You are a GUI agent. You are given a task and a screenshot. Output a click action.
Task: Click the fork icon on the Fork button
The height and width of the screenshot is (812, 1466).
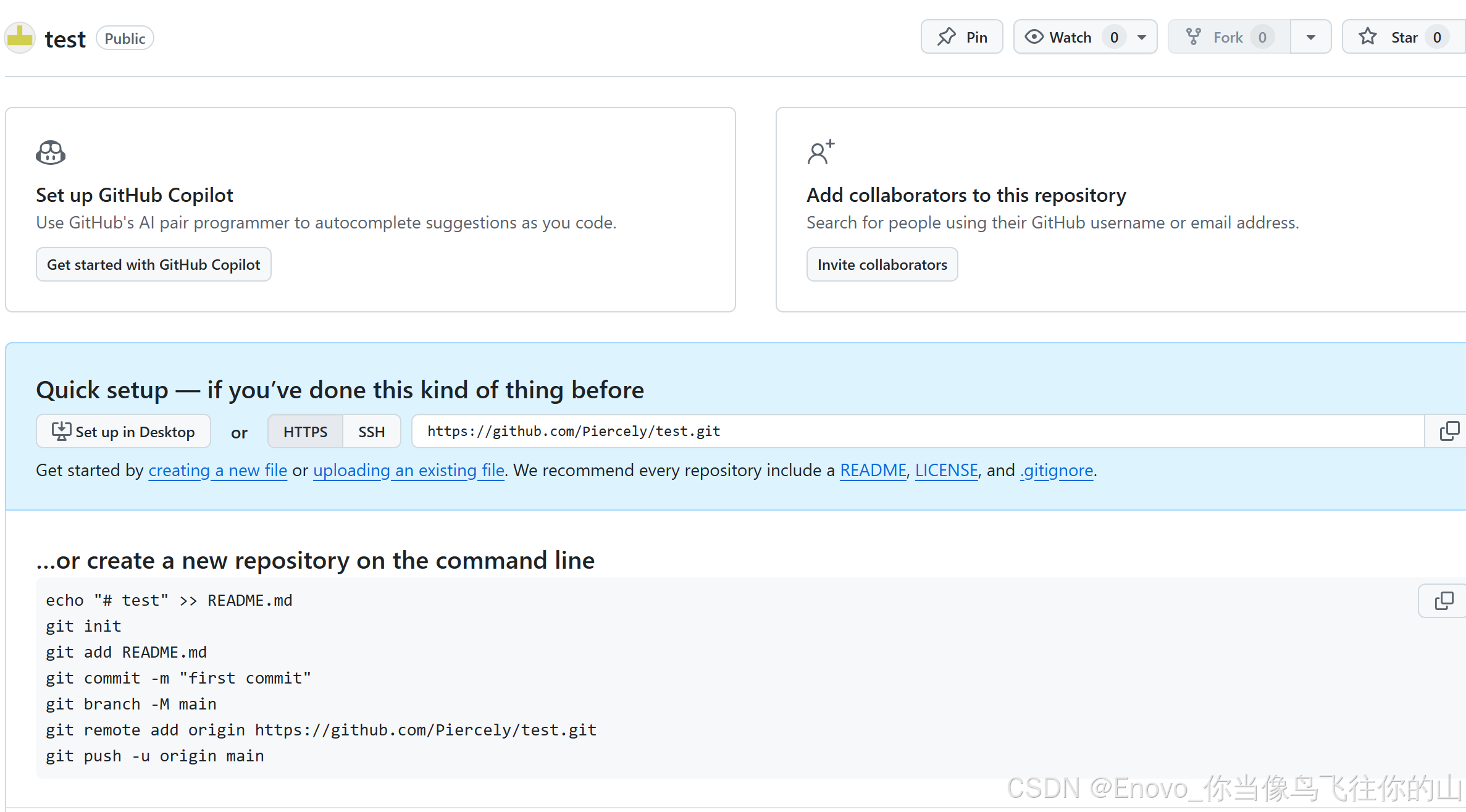[1194, 37]
